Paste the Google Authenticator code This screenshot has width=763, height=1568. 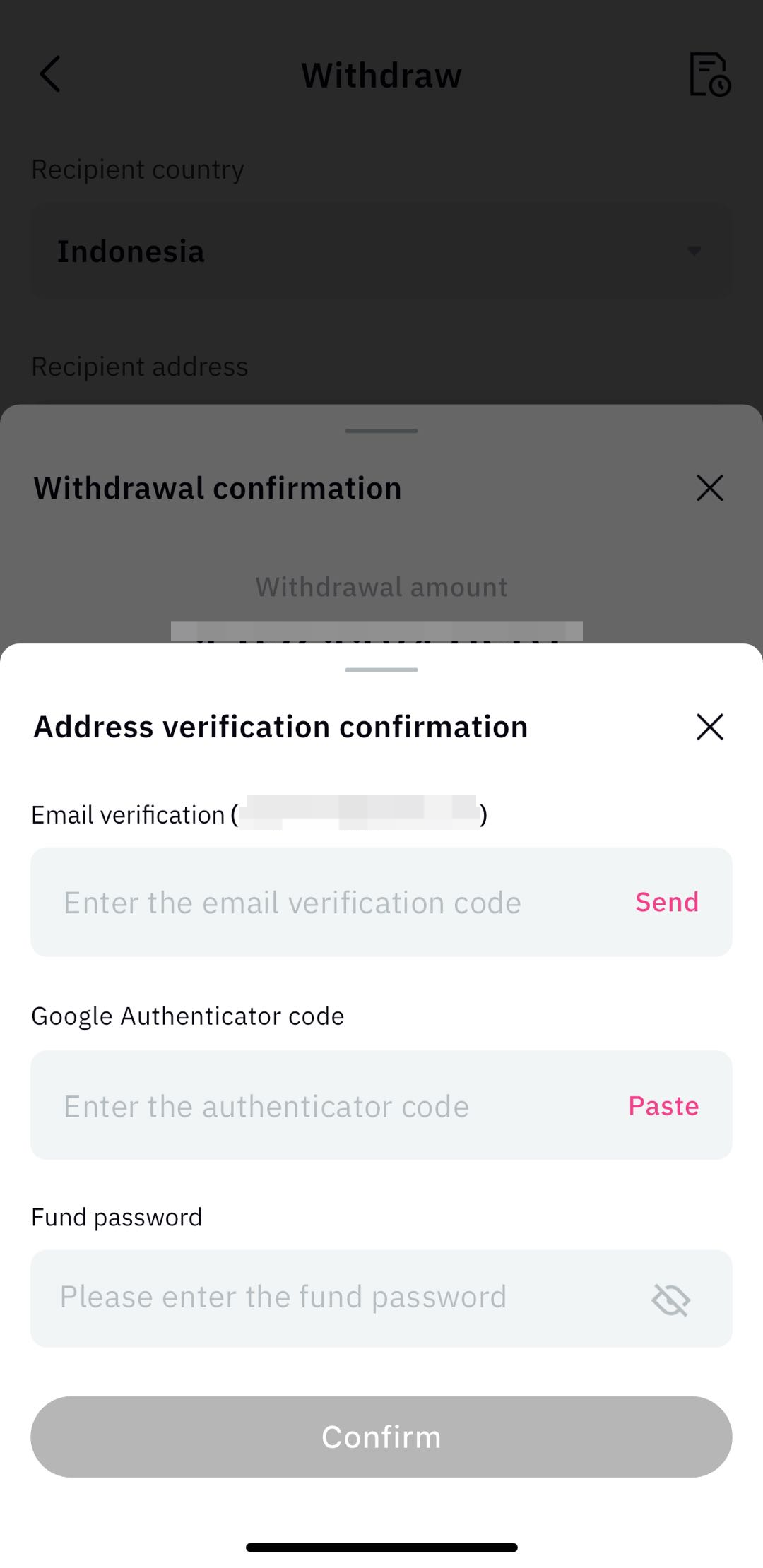(663, 1105)
